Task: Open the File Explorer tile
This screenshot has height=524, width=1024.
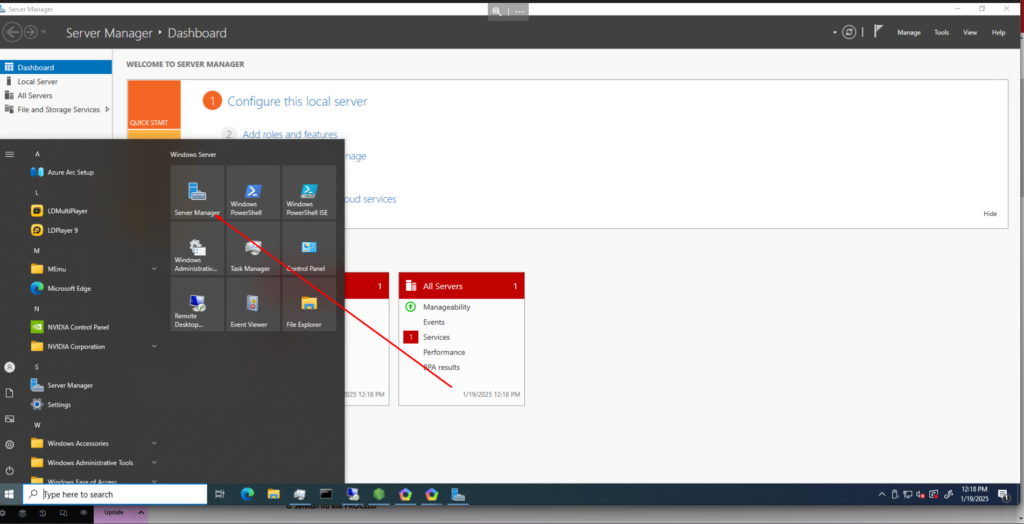Action: [x=309, y=304]
